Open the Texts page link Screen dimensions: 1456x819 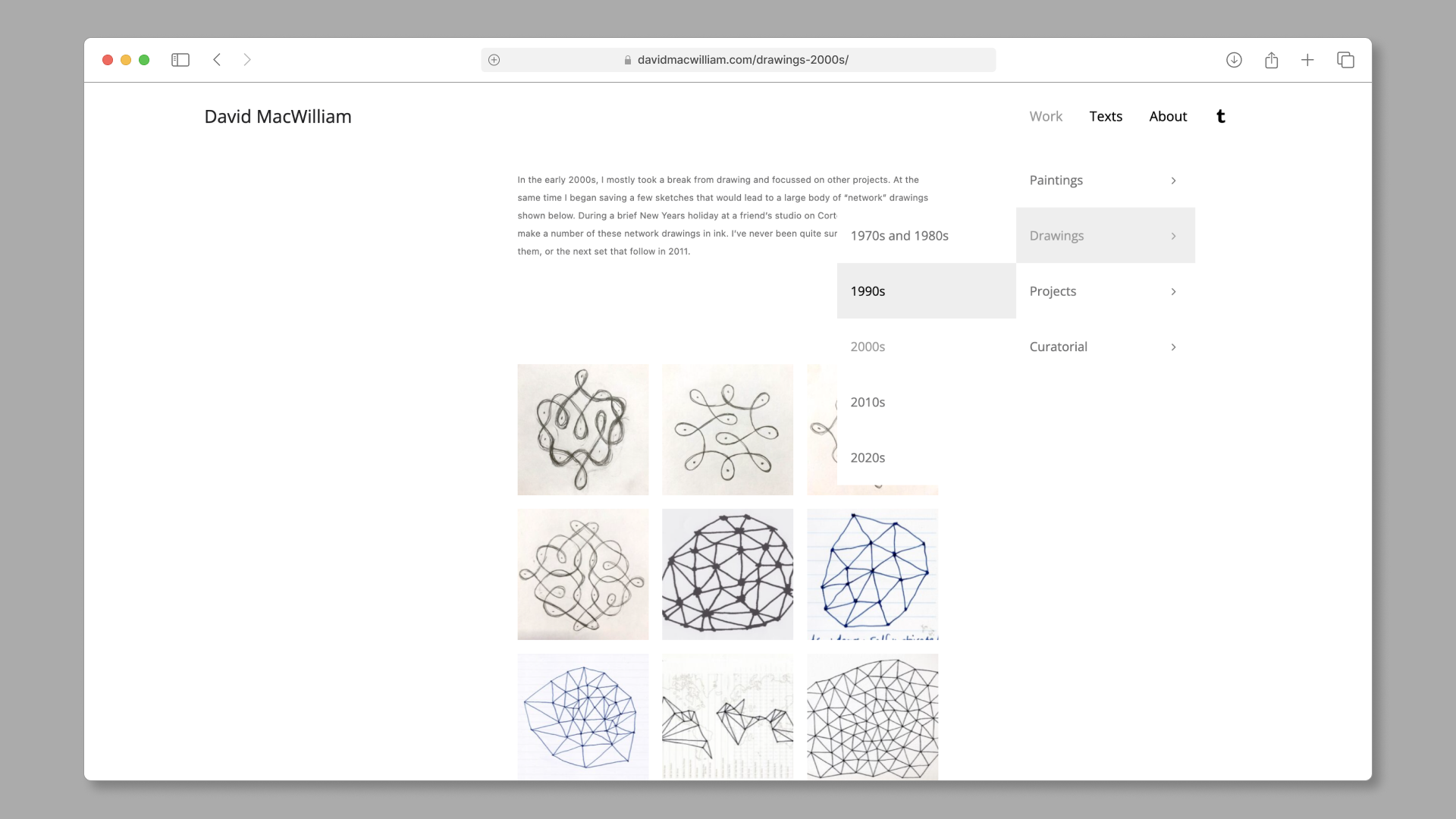[x=1106, y=117]
